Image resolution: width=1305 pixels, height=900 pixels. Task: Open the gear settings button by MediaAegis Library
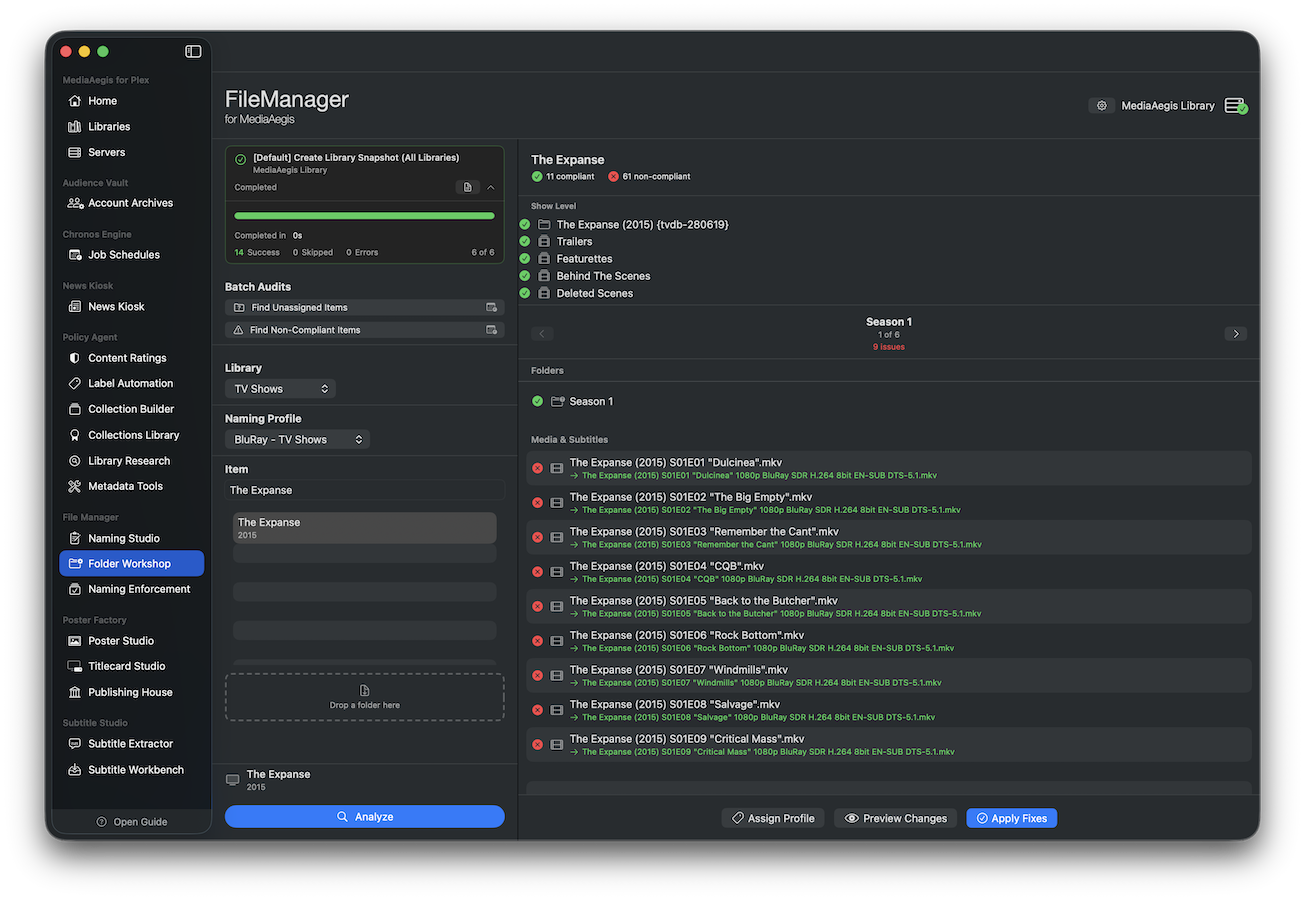click(x=1101, y=105)
